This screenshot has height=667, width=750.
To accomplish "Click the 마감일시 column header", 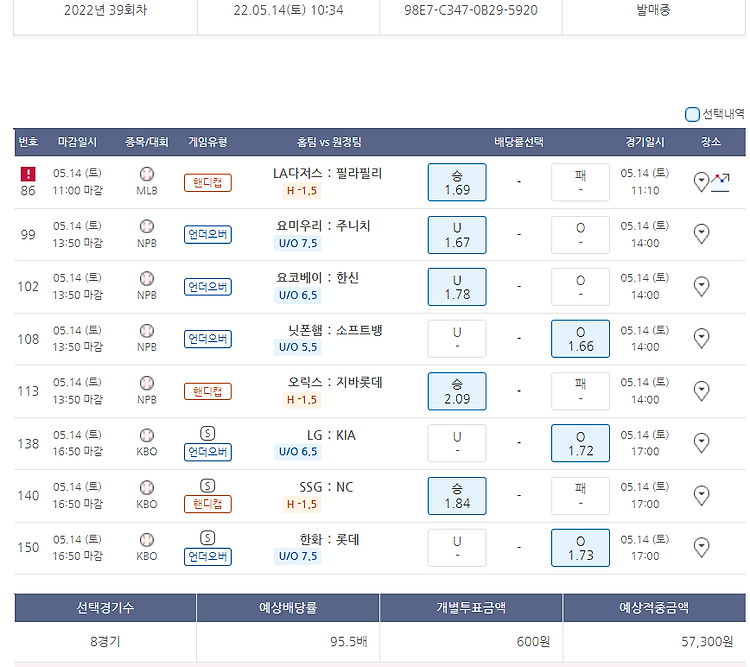I will tap(77, 142).
